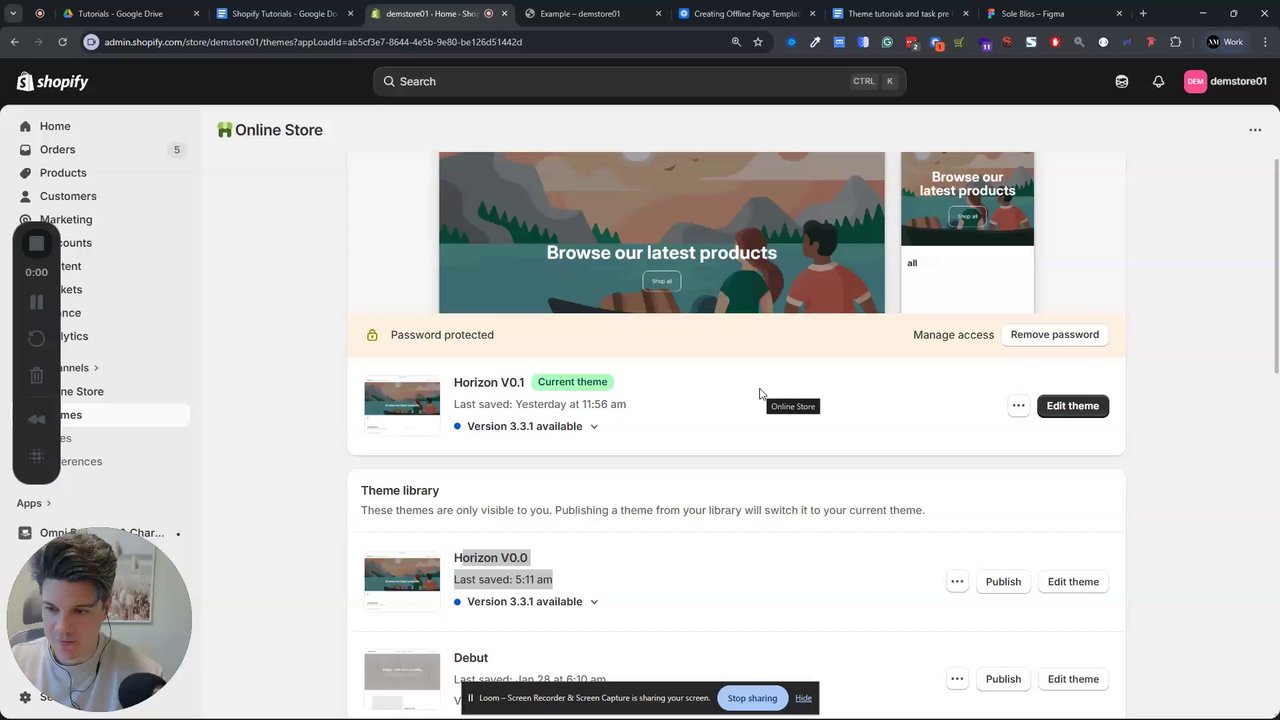Open the Shopify logo home link
This screenshot has width=1280, height=720.
(x=53, y=81)
